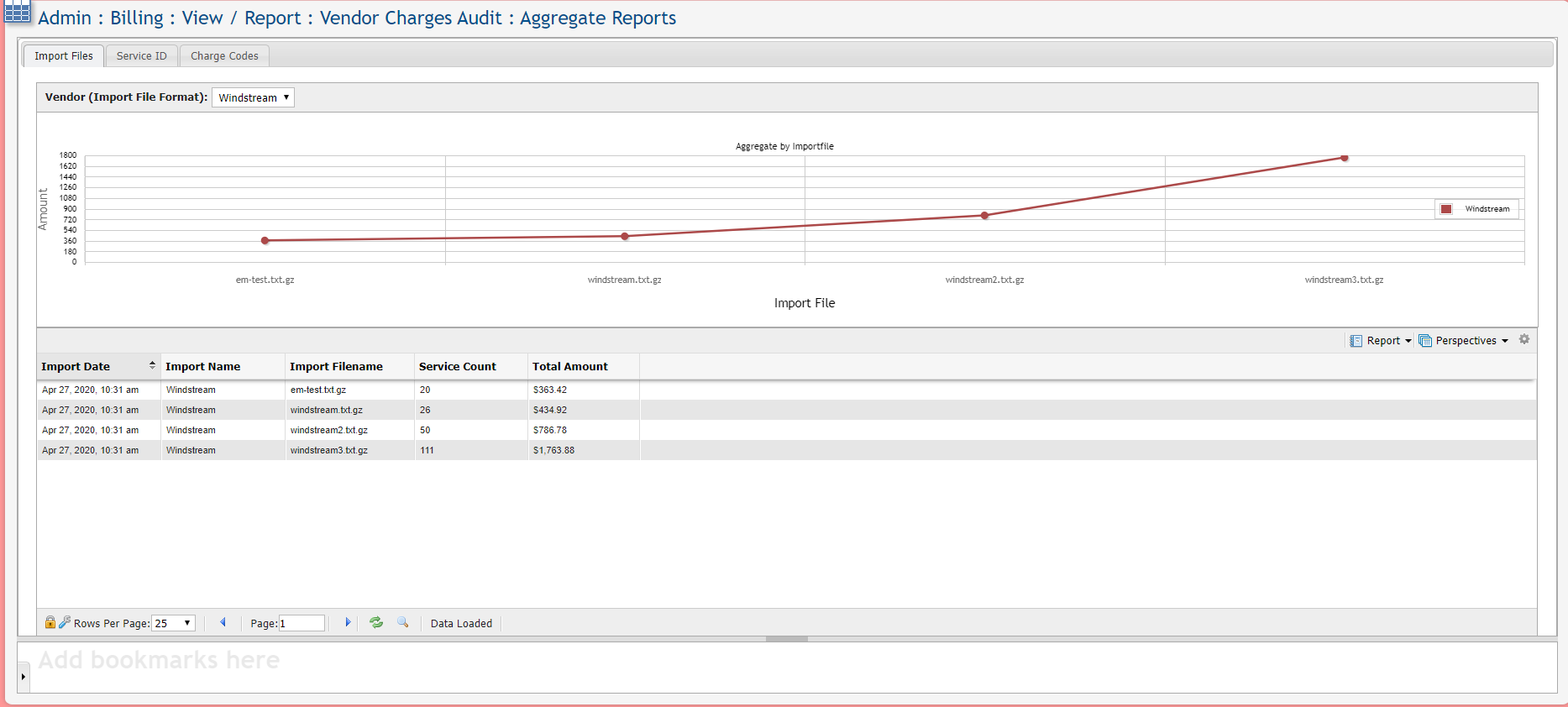1568x707 pixels.
Task: Sort by Total Amount column header
Action: click(584, 366)
